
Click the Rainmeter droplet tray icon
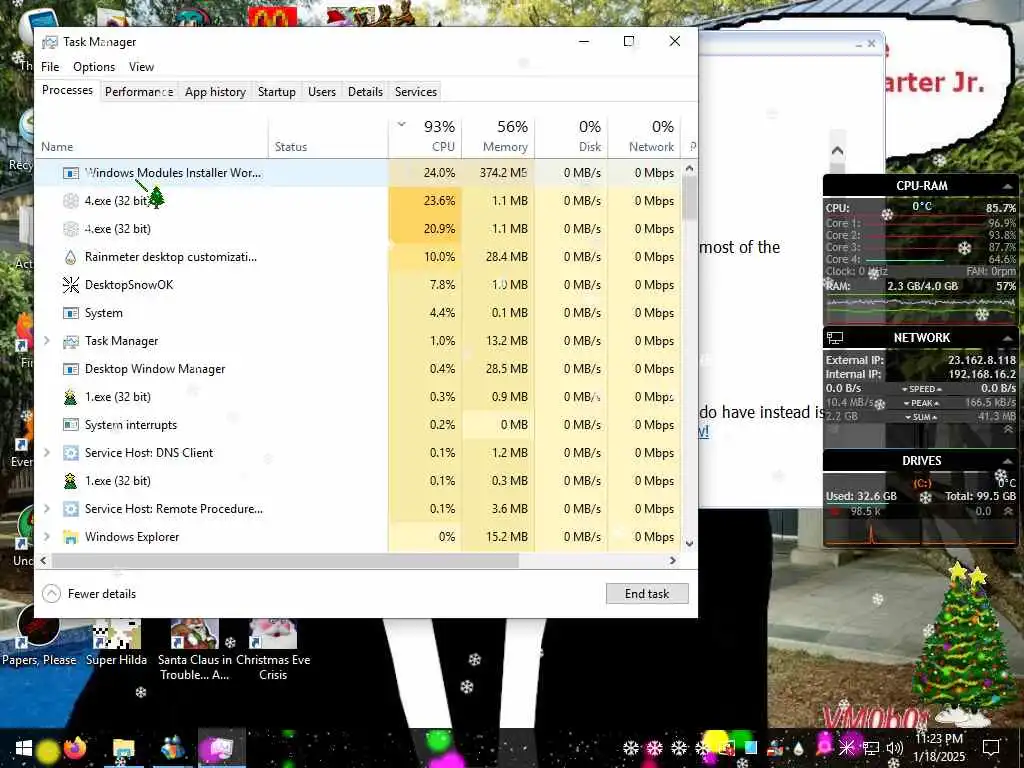click(x=798, y=748)
